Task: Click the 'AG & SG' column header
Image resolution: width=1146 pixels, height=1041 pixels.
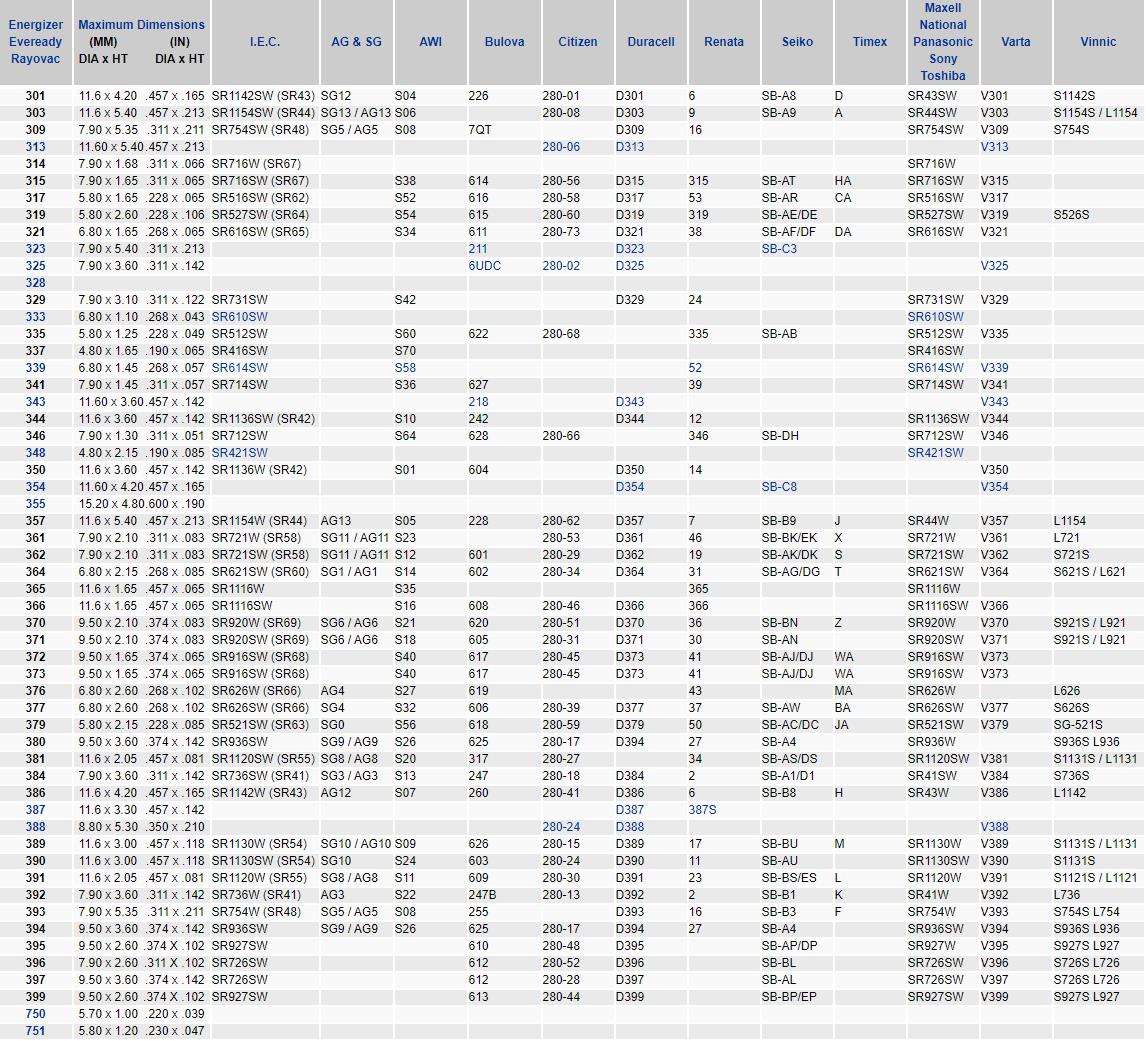Action: (356, 42)
